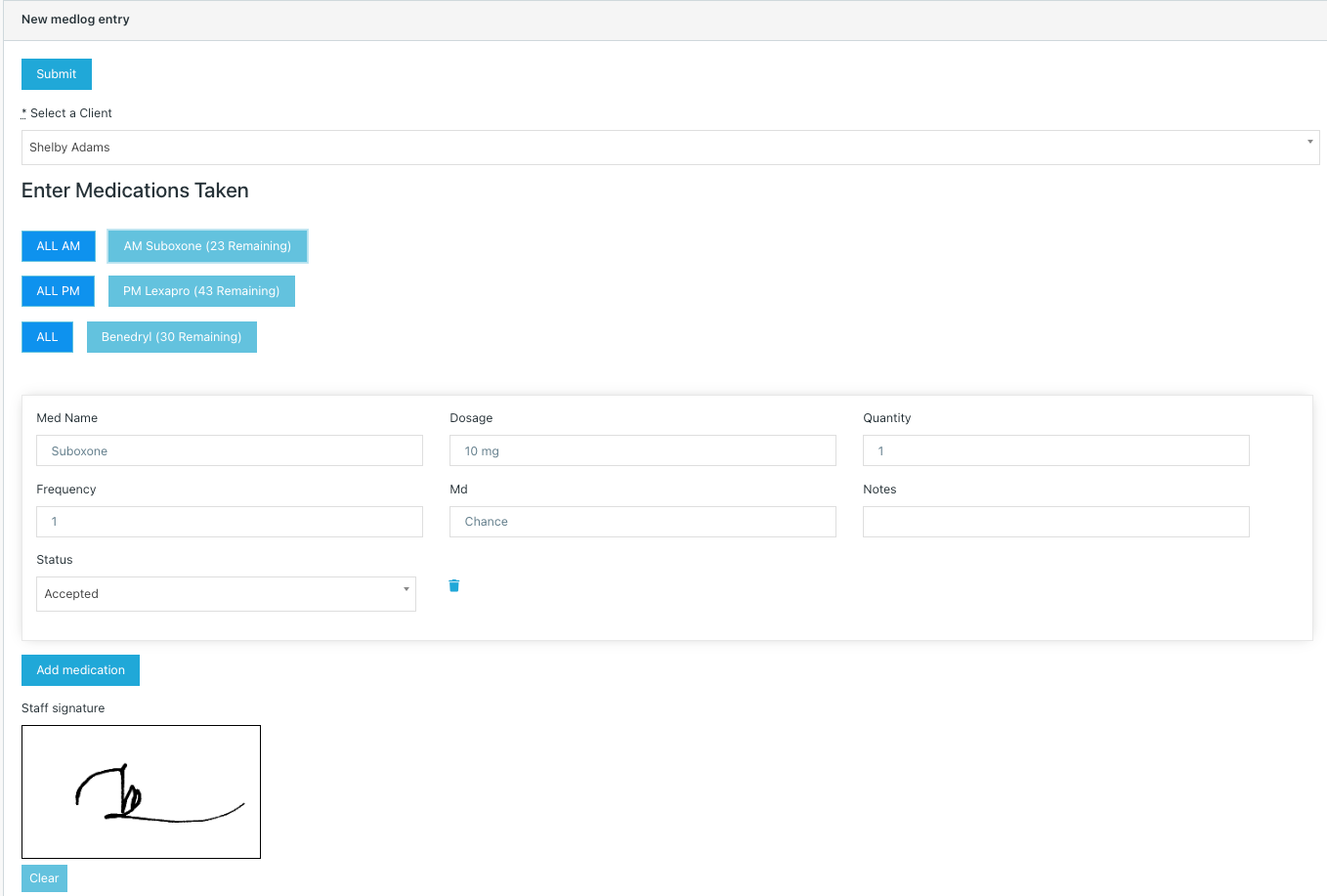Viewport: 1327px width, 896px height.
Task: Select PM Lexapro (43 Remaining)
Action: coord(201,291)
